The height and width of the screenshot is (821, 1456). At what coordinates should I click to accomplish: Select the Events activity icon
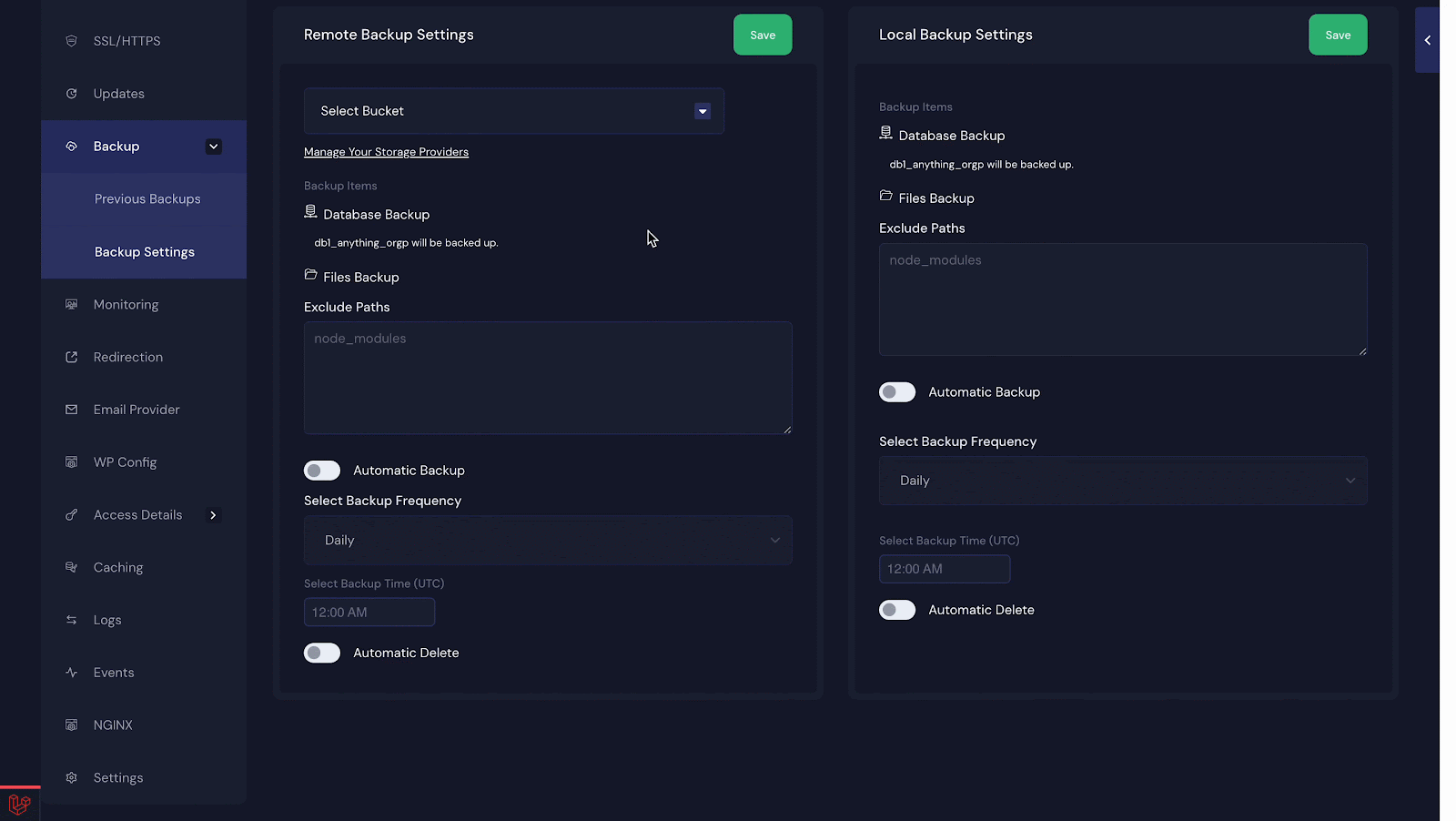[x=71, y=672]
